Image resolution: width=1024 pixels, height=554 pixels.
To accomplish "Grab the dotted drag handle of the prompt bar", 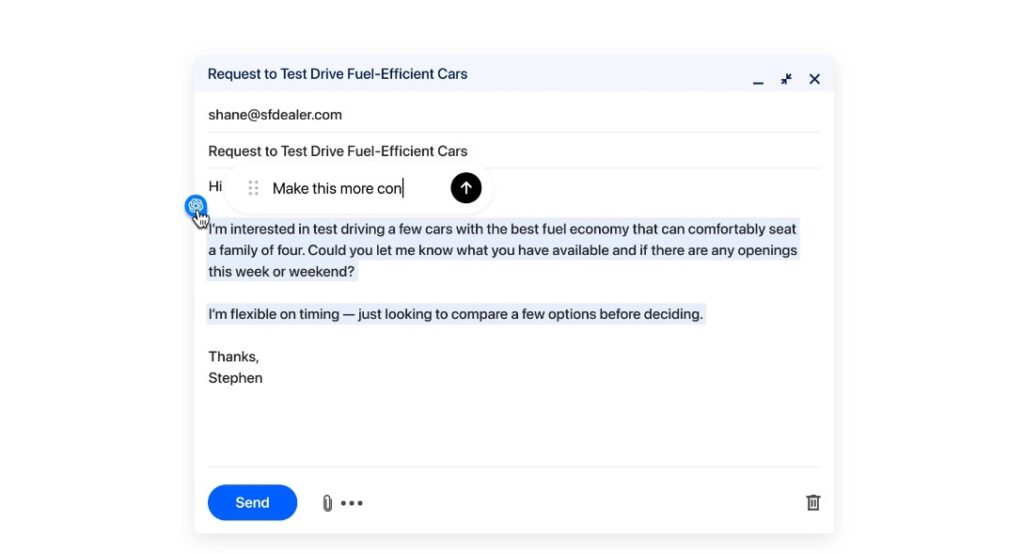I will [253, 188].
